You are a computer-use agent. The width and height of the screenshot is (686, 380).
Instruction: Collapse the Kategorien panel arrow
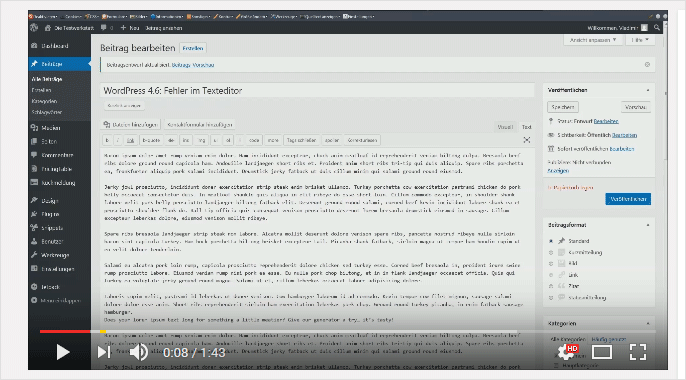click(x=648, y=324)
